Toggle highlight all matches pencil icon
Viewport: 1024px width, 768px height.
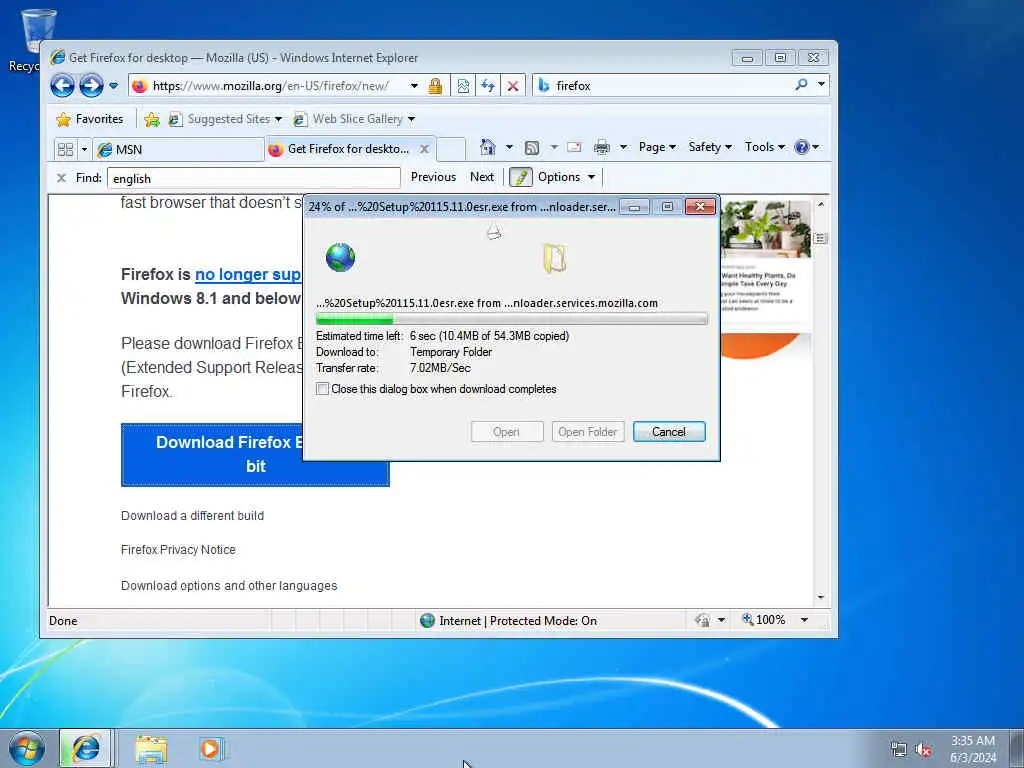[520, 177]
